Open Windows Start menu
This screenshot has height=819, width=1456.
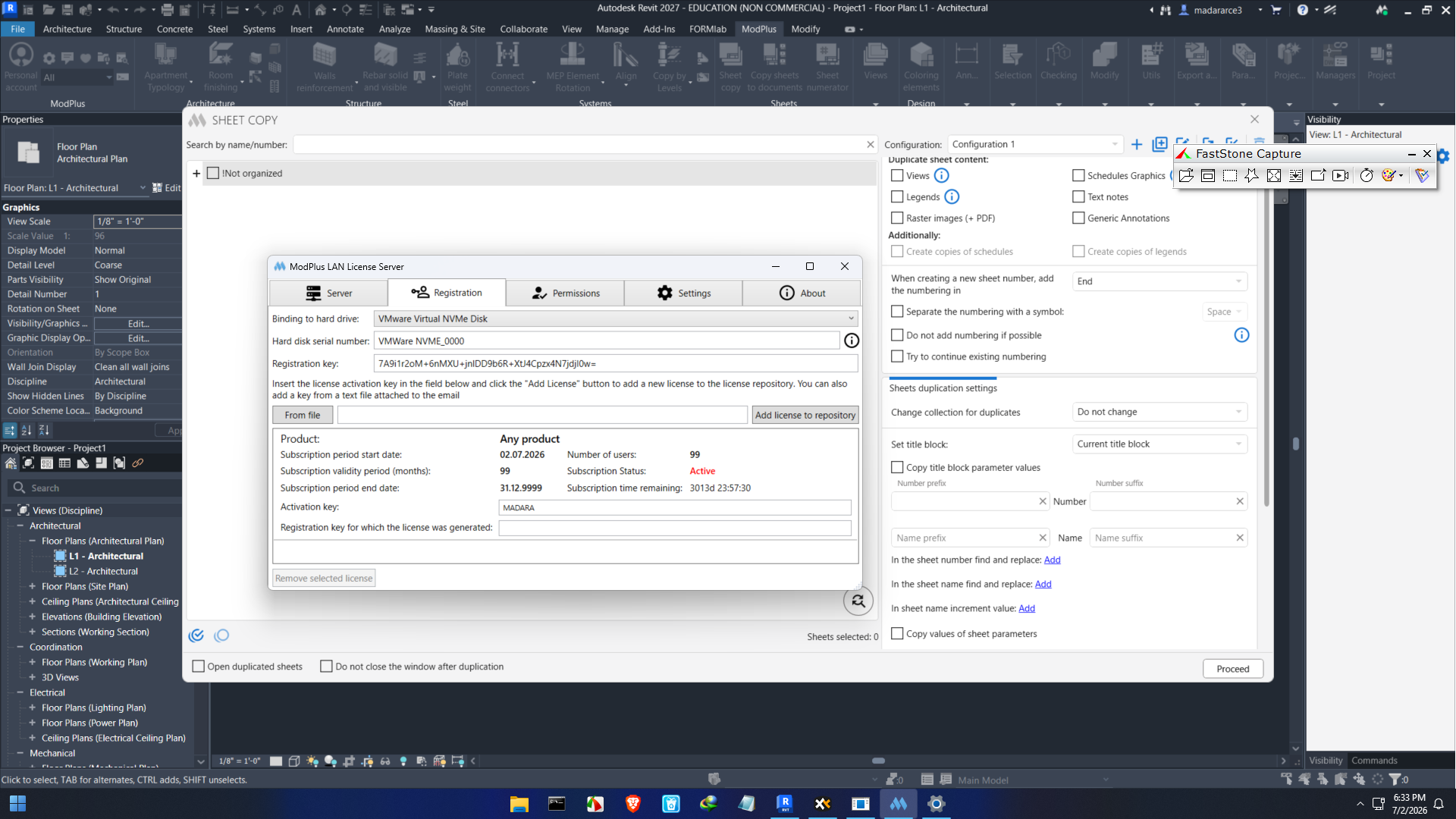click(x=17, y=803)
